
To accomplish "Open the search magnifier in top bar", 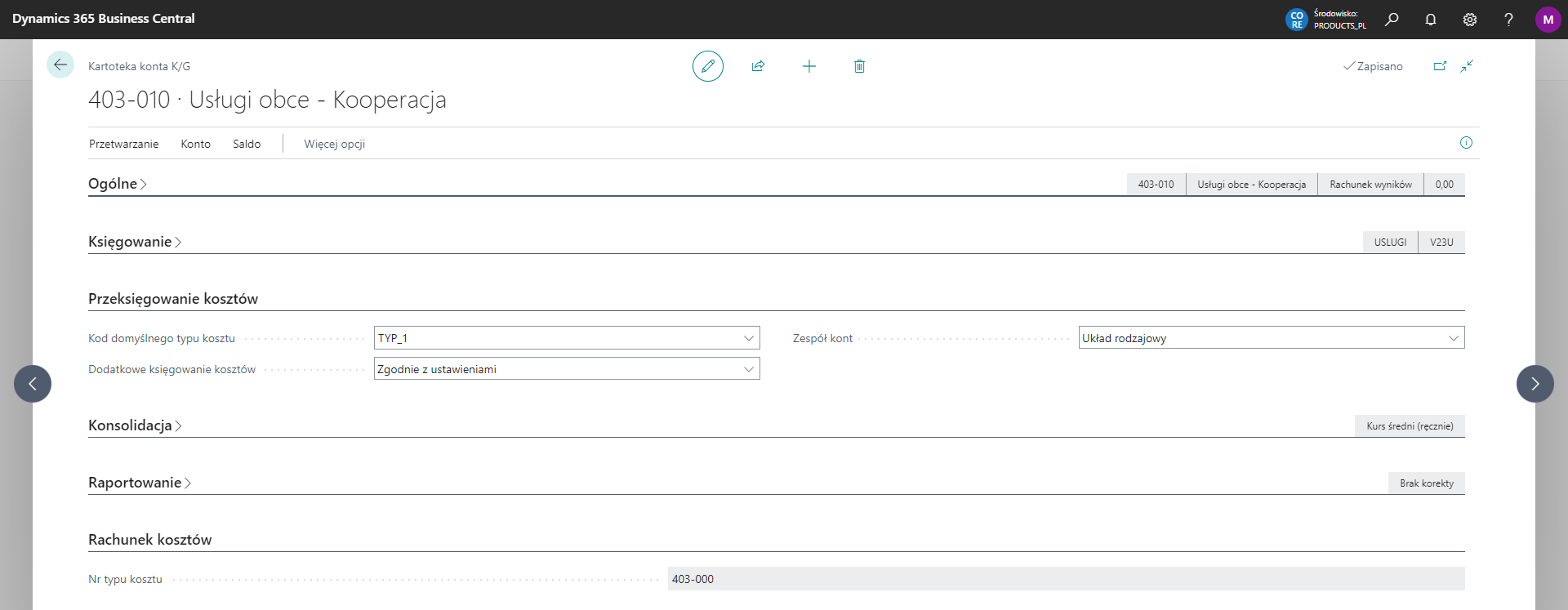I will [x=1392, y=20].
